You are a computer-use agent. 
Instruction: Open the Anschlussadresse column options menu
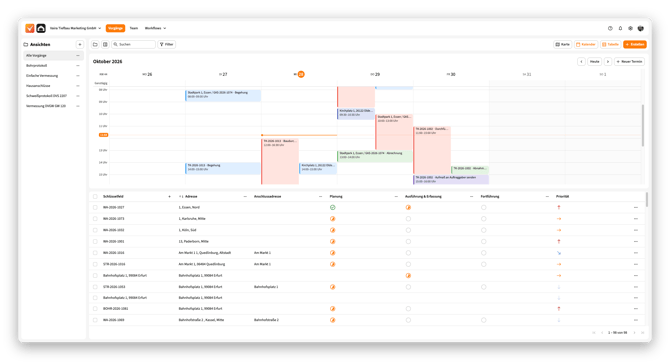pos(320,196)
